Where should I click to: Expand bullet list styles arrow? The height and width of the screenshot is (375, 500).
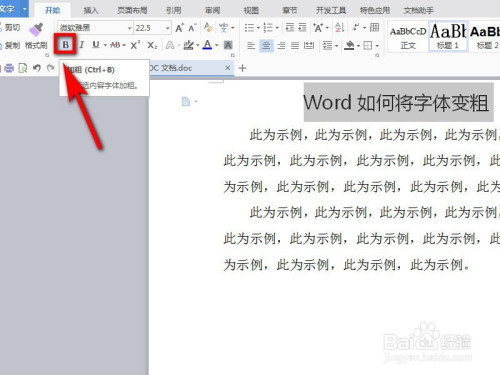point(258,28)
